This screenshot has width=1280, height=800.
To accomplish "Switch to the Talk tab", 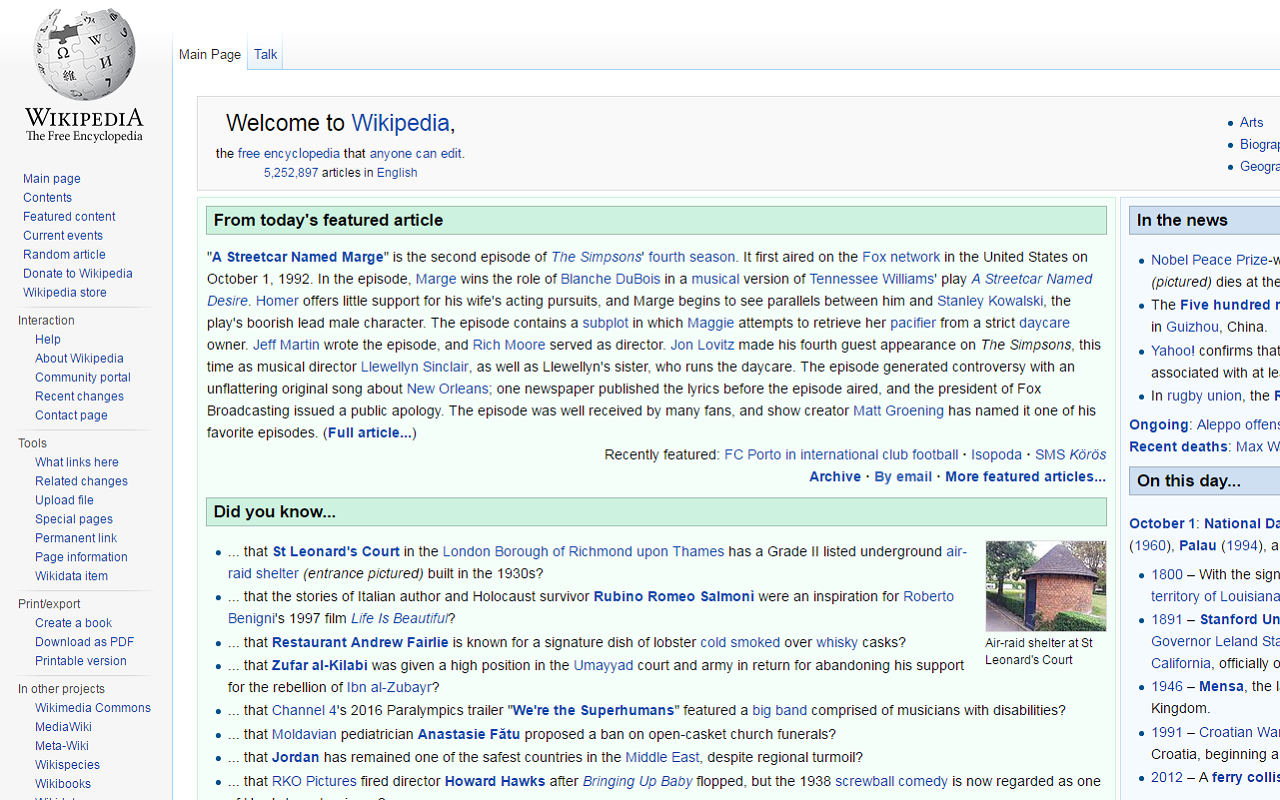I will click(x=265, y=55).
